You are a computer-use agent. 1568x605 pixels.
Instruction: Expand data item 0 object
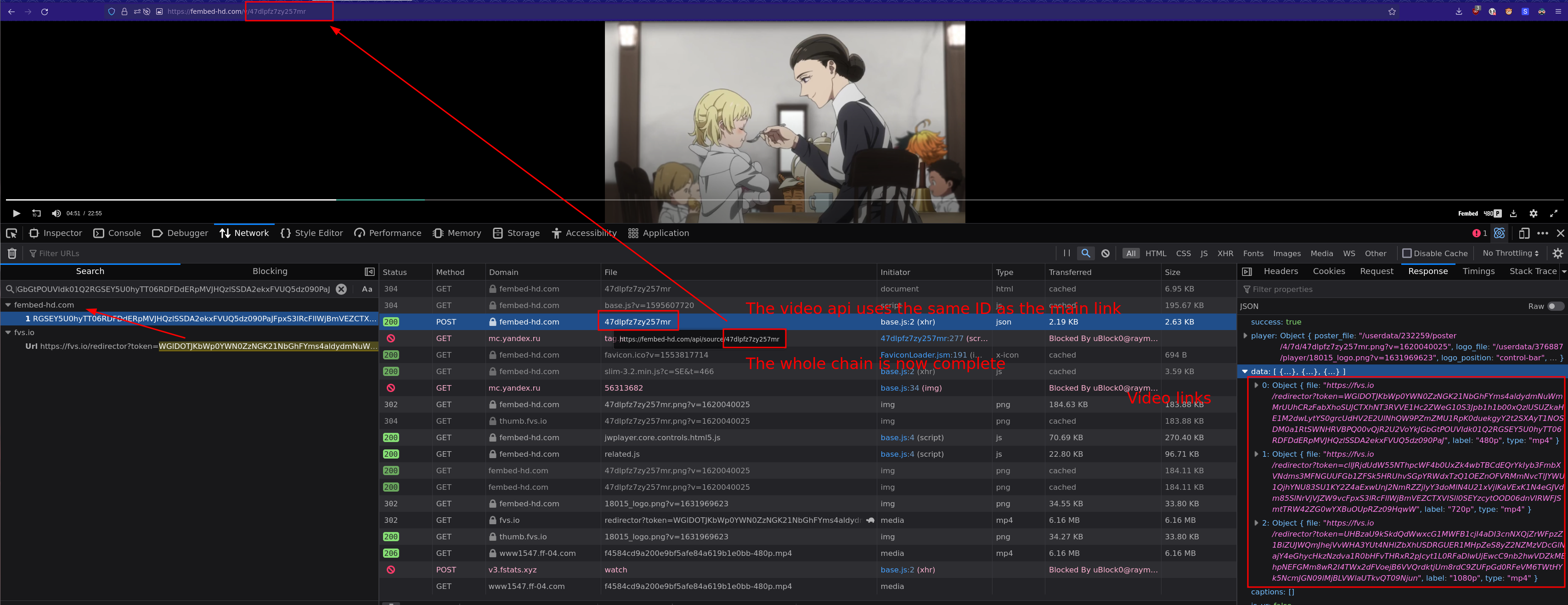click(x=1256, y=385)
